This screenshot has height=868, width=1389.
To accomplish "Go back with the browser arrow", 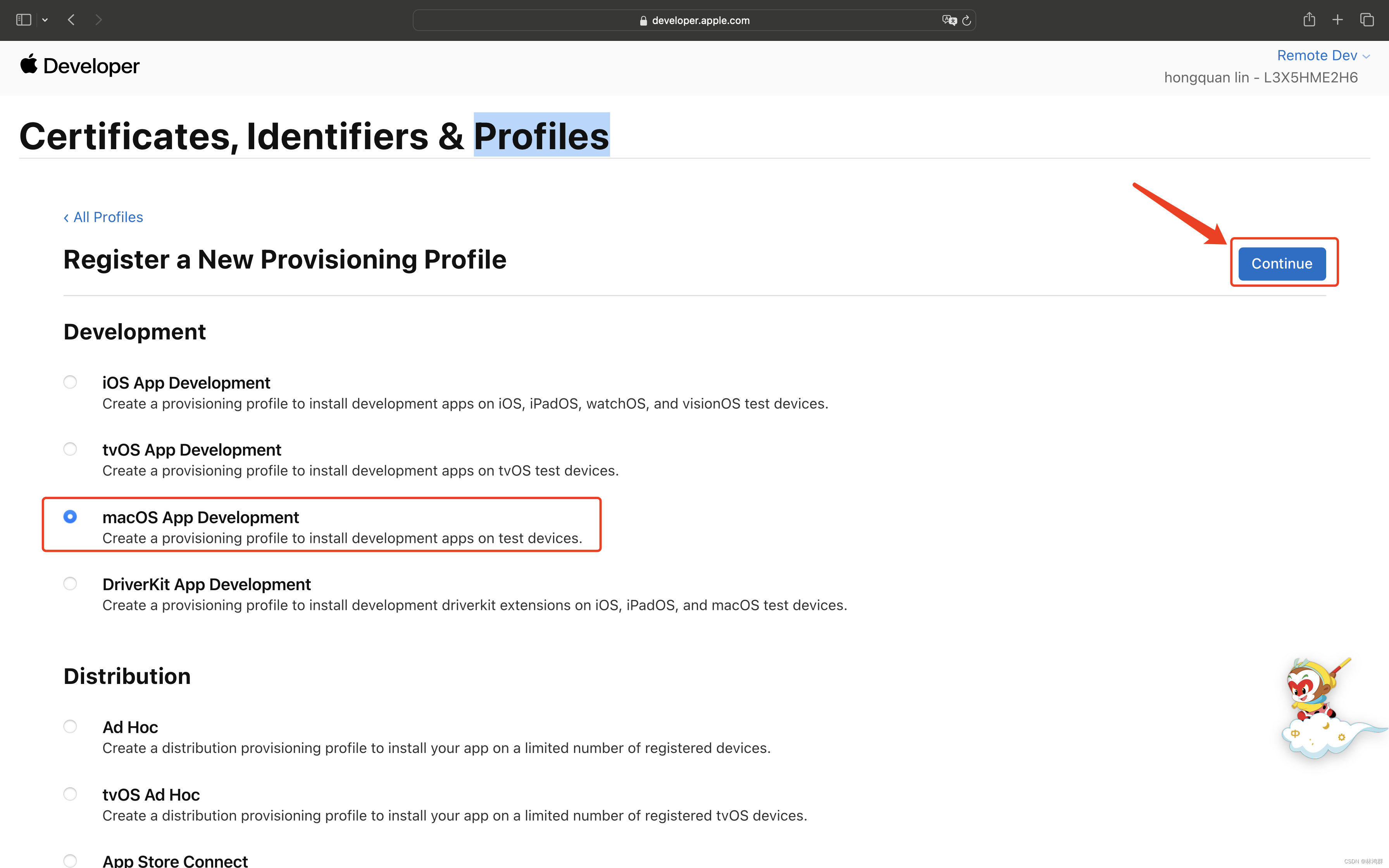I will (x=71, y=20).
